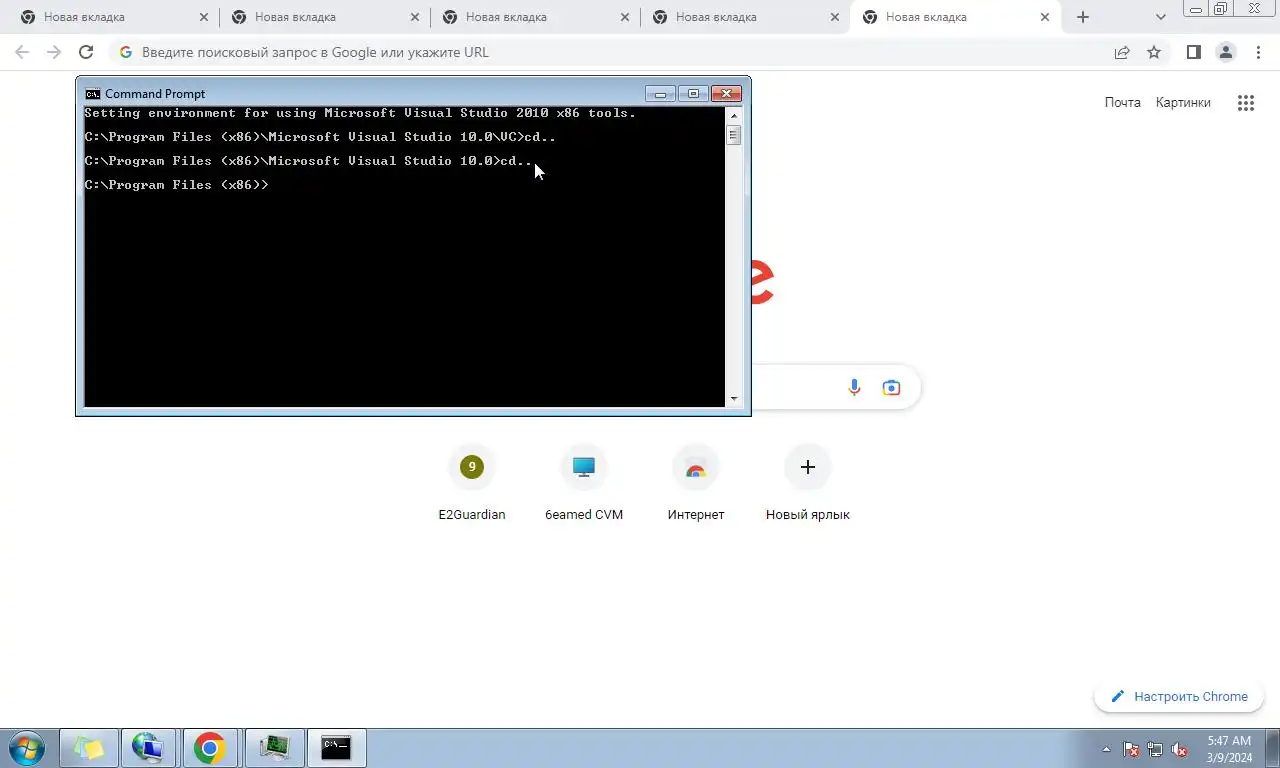Click Command Prompt scrollbar down arrow
This screenshot has width=1280, height=768.
coord(734,399)
